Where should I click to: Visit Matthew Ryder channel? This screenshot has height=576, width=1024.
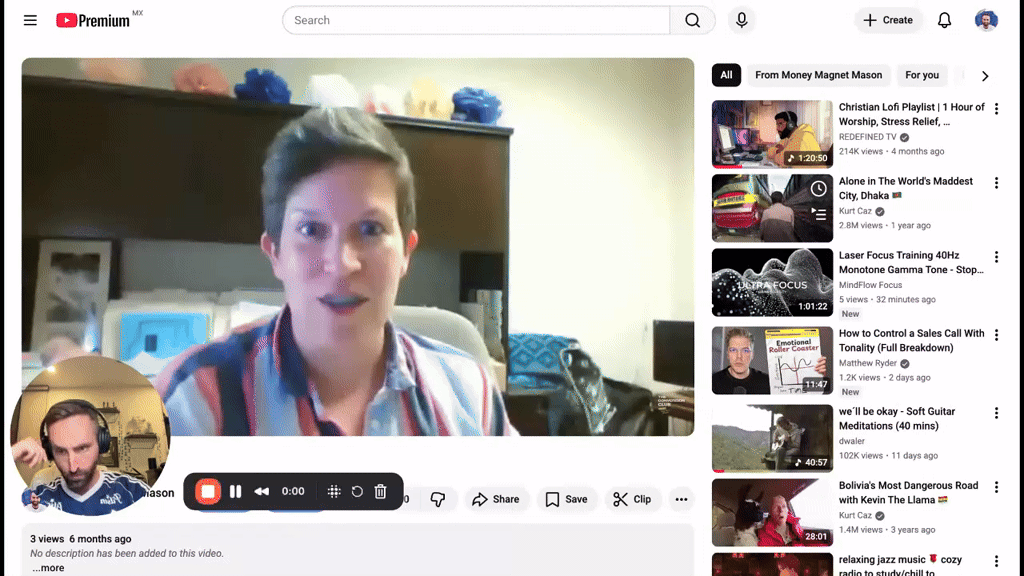867,363
